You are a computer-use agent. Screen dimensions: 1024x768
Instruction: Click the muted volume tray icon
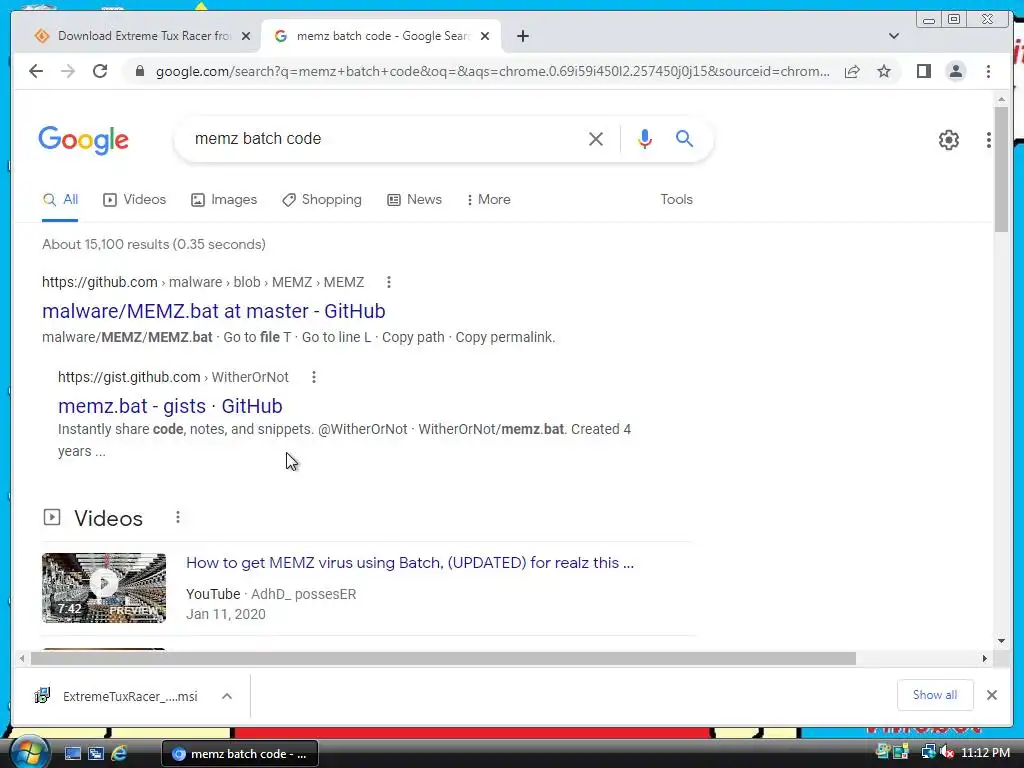(948, 752)
